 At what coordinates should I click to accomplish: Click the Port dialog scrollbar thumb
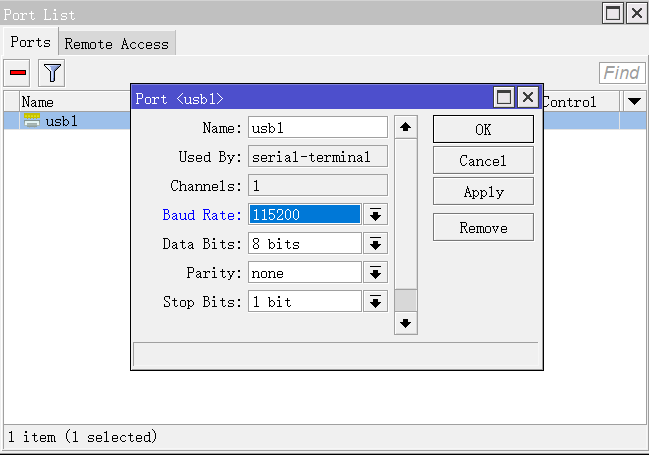tap(405, 301)
